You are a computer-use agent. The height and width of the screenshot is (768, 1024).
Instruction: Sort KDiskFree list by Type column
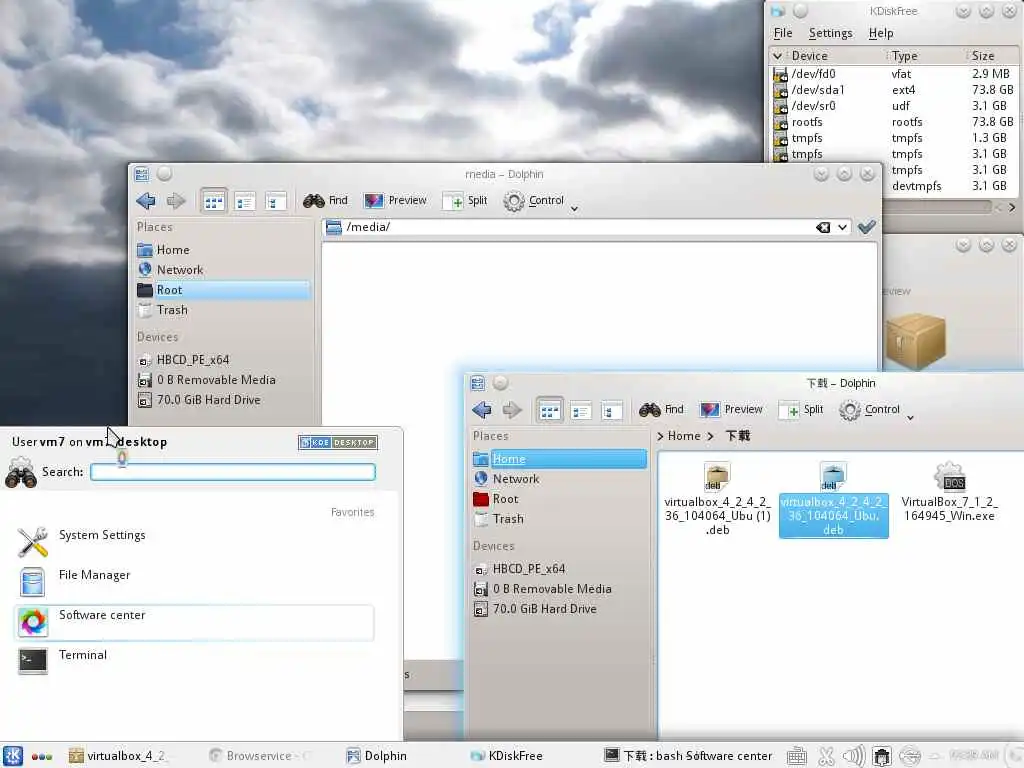[928, 56]
